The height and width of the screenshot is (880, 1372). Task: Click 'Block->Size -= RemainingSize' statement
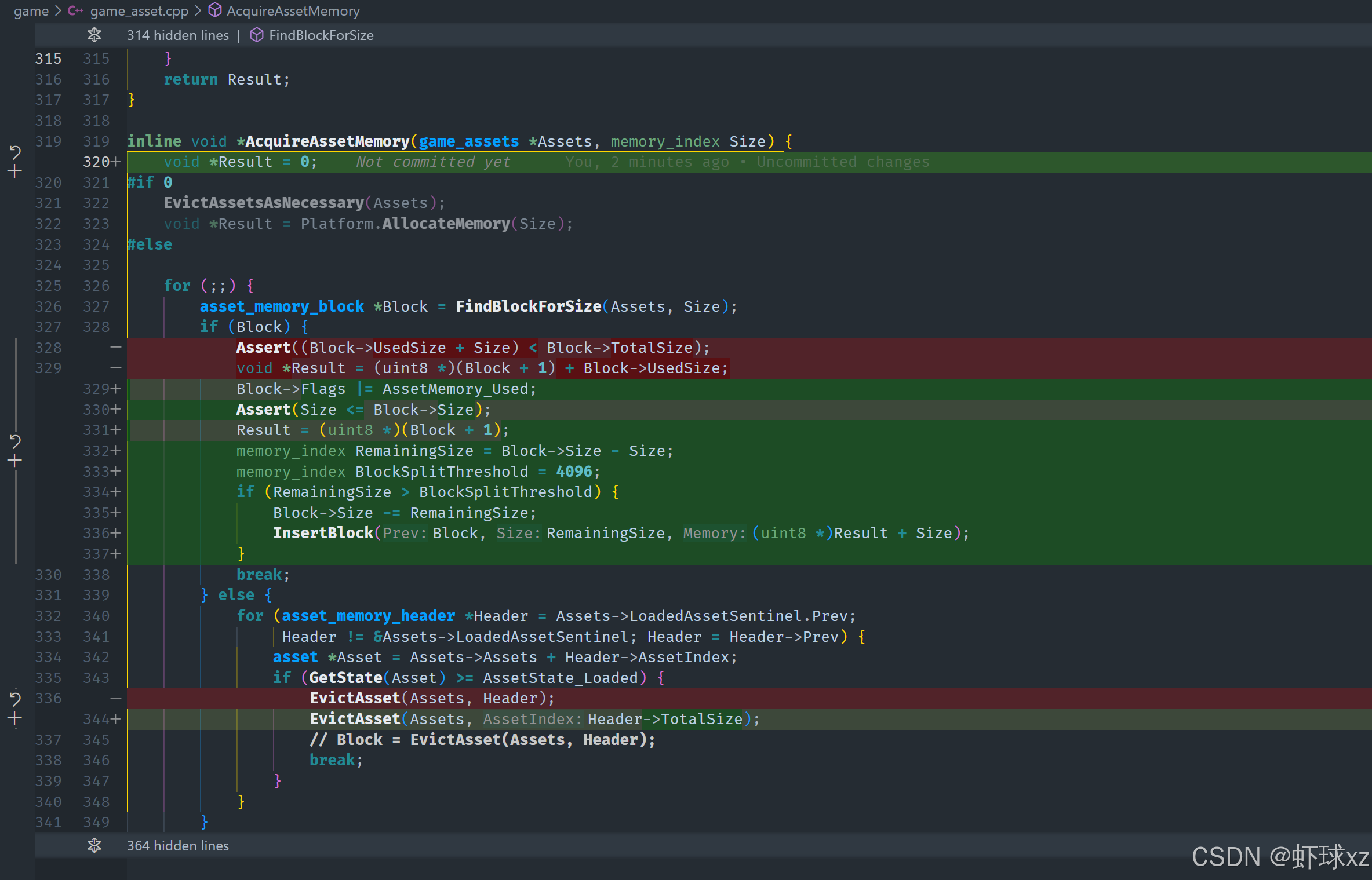405,513
